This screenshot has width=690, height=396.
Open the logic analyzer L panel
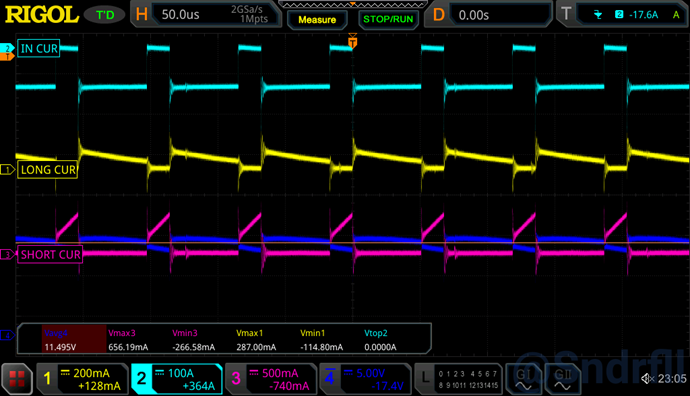458,379
